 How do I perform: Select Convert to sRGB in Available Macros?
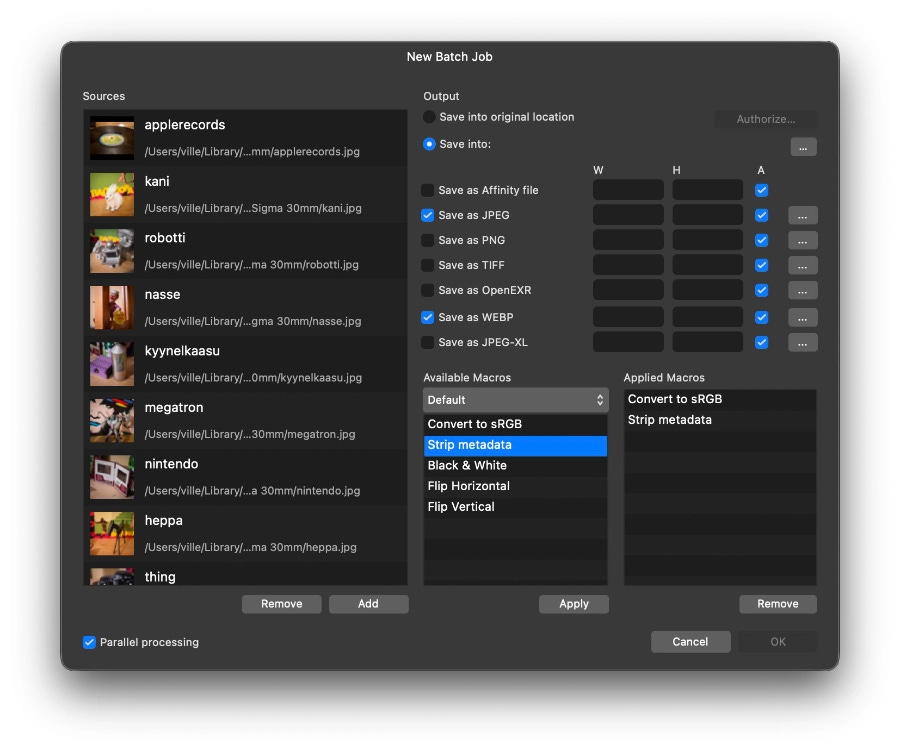pyautogui.click(x=515, y=424)
